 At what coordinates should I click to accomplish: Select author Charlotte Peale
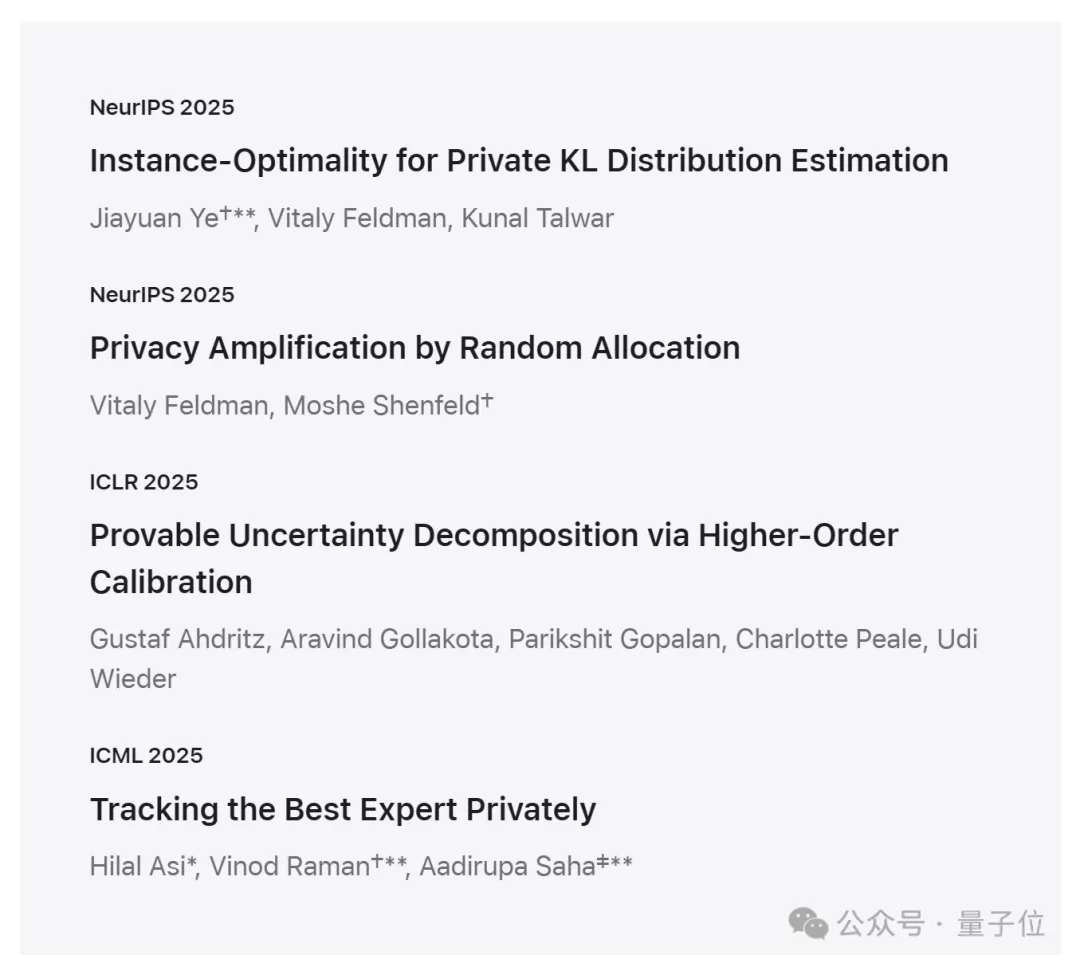coord(828,640)
